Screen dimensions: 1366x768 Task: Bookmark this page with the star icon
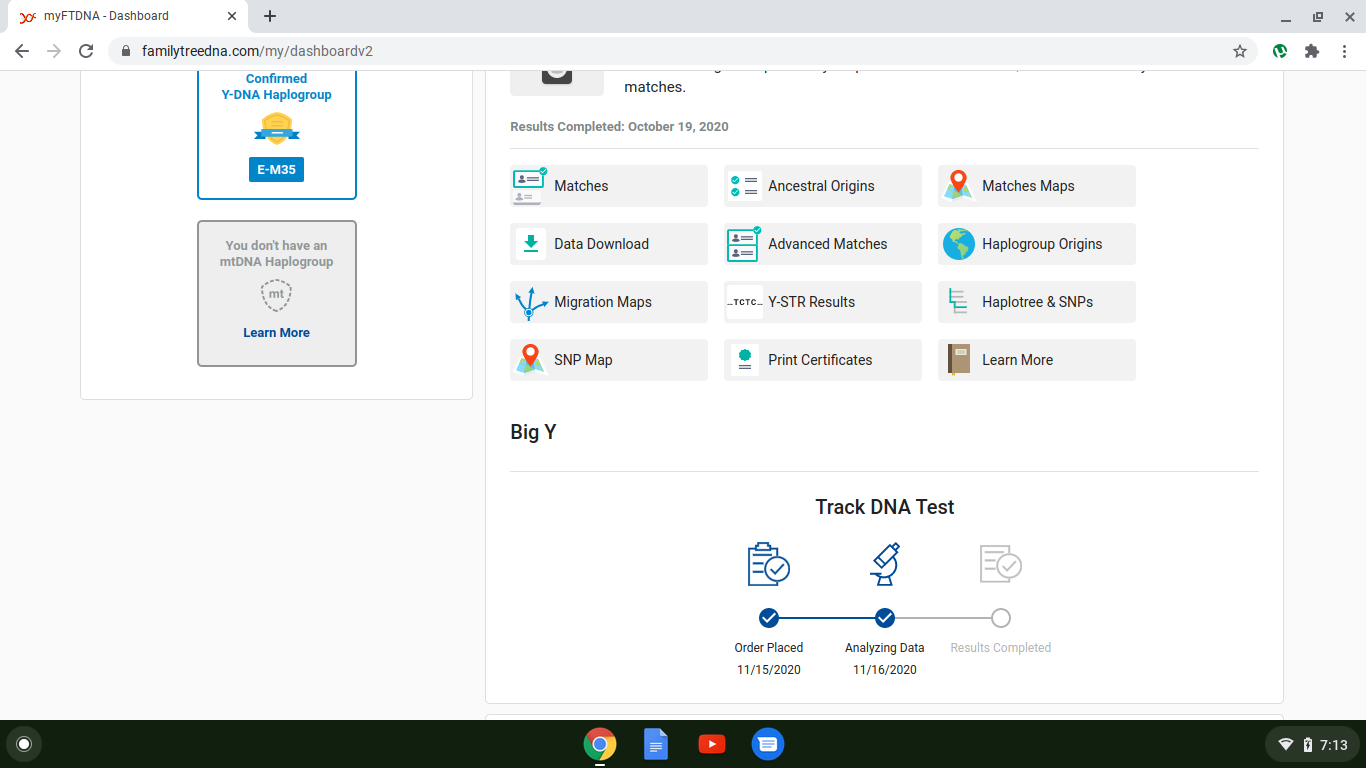pos(1240,51)
